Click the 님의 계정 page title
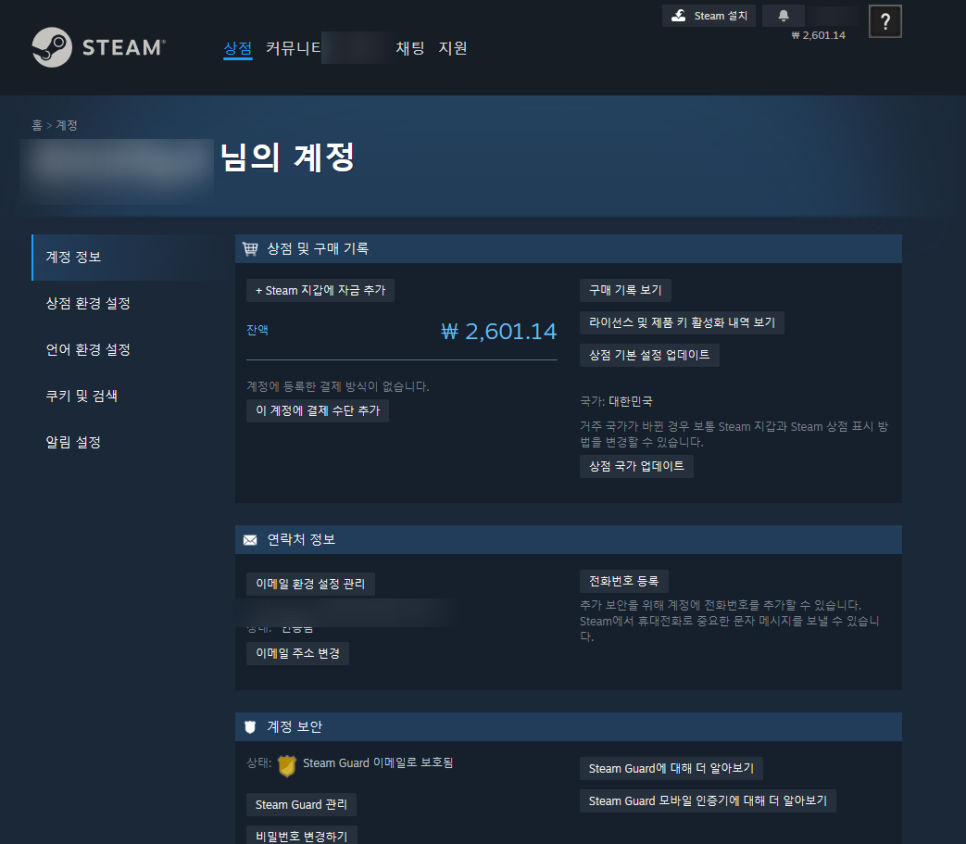 pyautogui.click(x=288, y=157)
